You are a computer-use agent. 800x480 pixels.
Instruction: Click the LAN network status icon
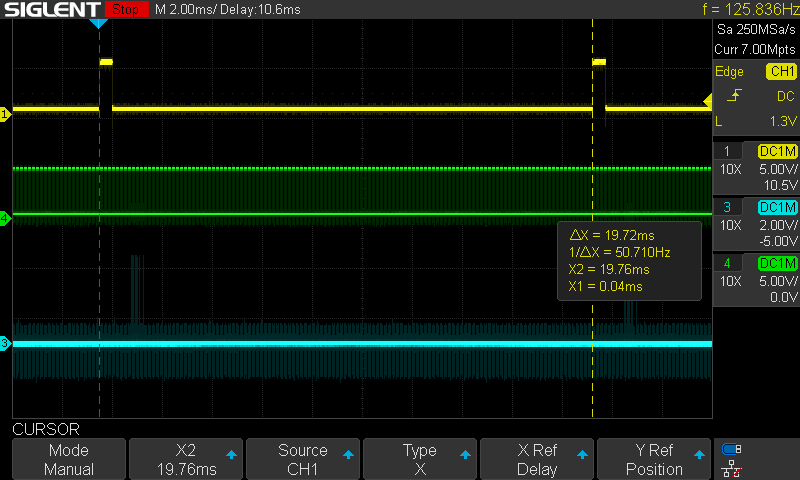(x=731, y=469)
